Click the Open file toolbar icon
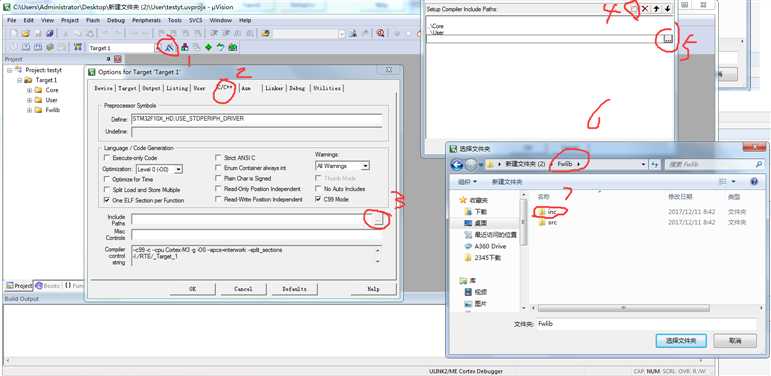The image size is (771, 376). (26, 33)
